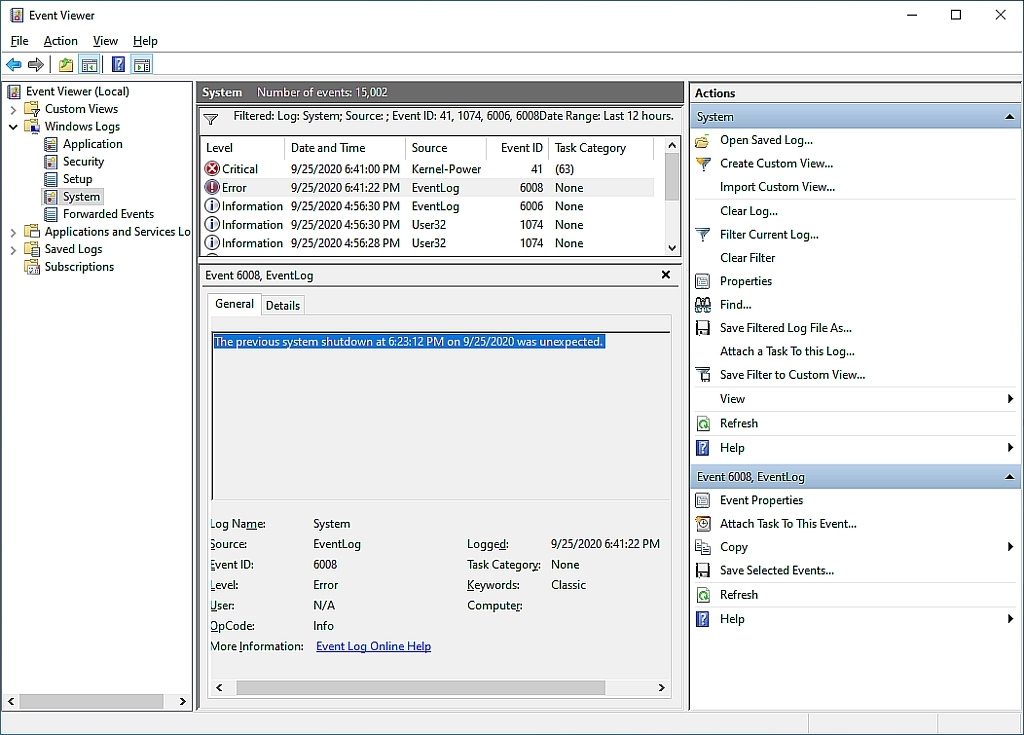Click the Save Filtered Log File As disk icon
1024x735 pixels.
coord(703,328)
